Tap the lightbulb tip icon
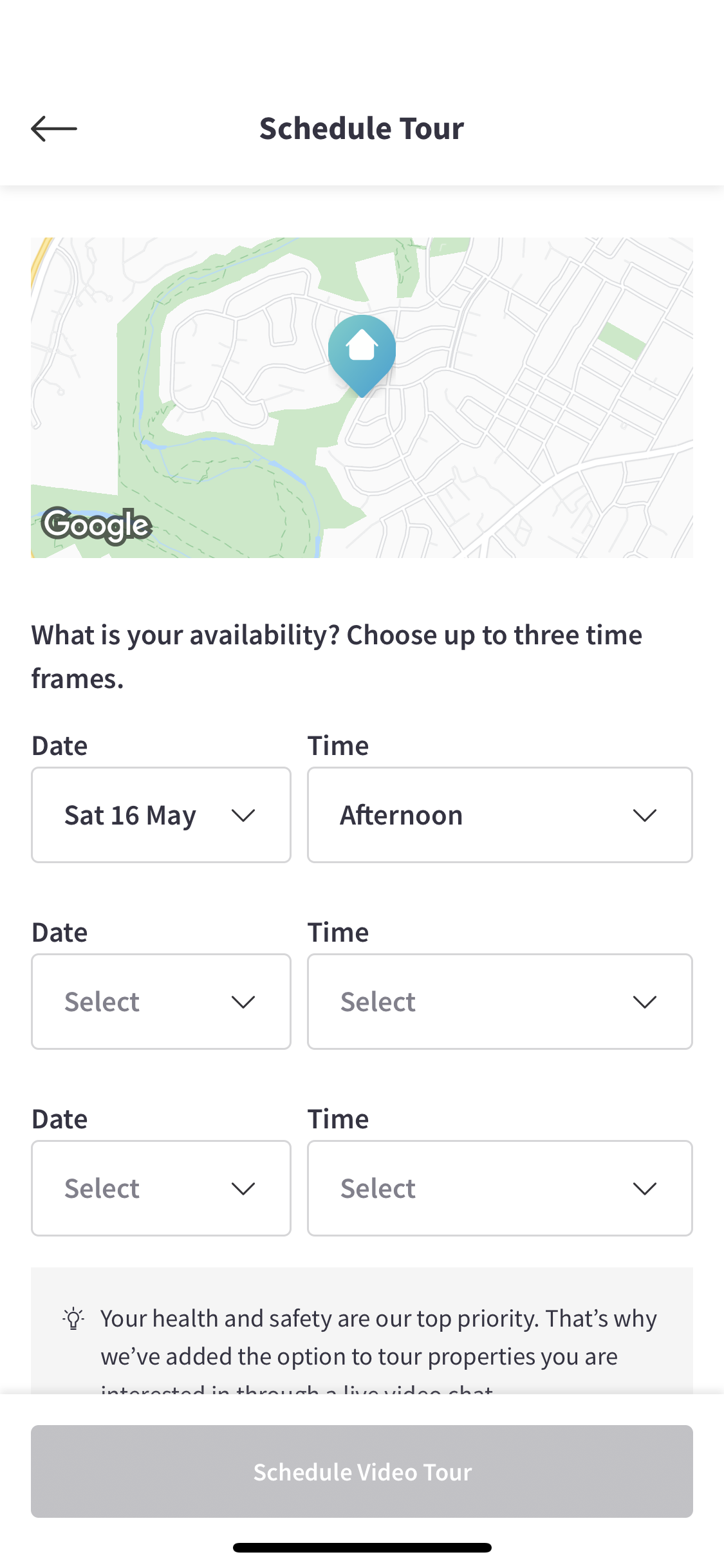 pos(73,1318)
